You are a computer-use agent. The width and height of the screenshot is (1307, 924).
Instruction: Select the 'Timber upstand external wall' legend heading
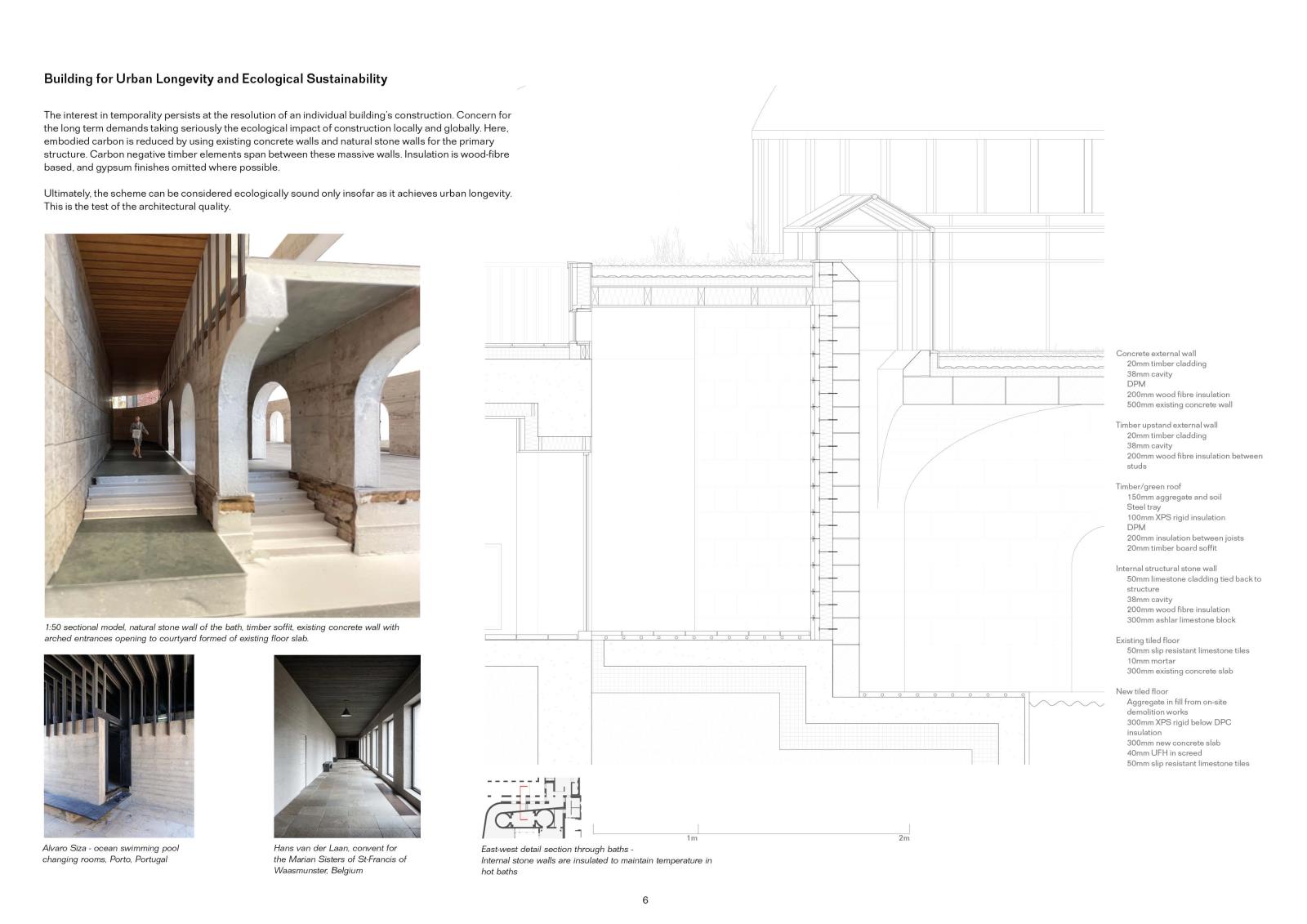tap(1166, 425)
